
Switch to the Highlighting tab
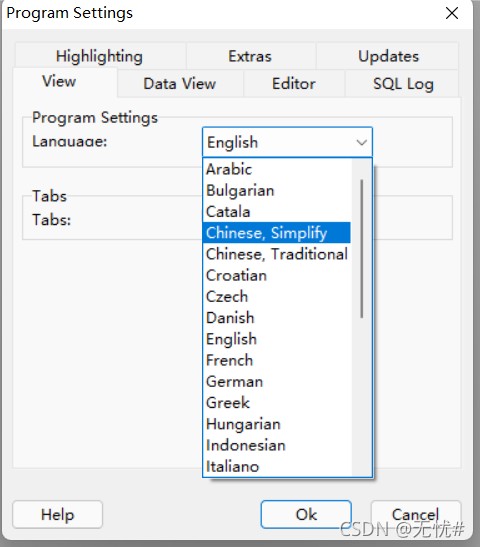[x=99, y=56]
